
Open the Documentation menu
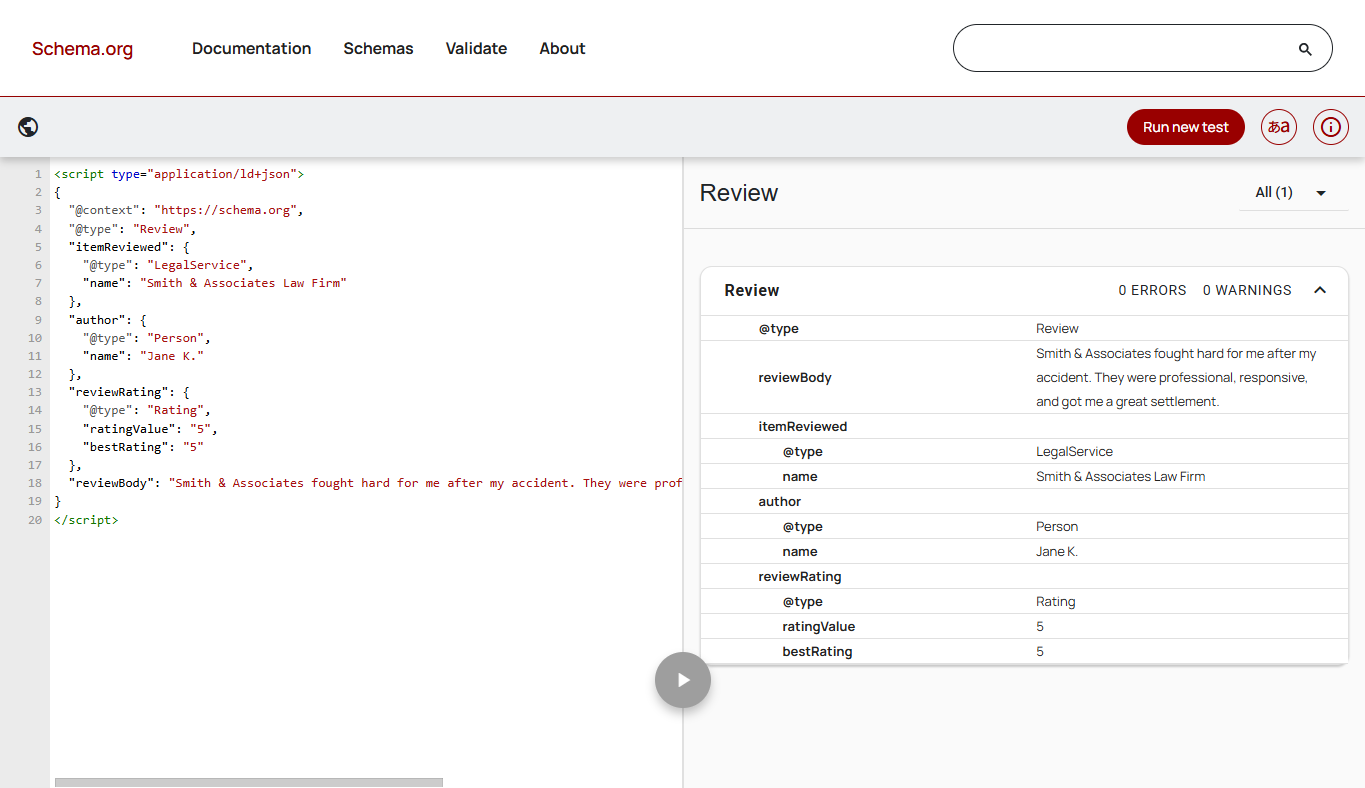(x=251, y=48)
